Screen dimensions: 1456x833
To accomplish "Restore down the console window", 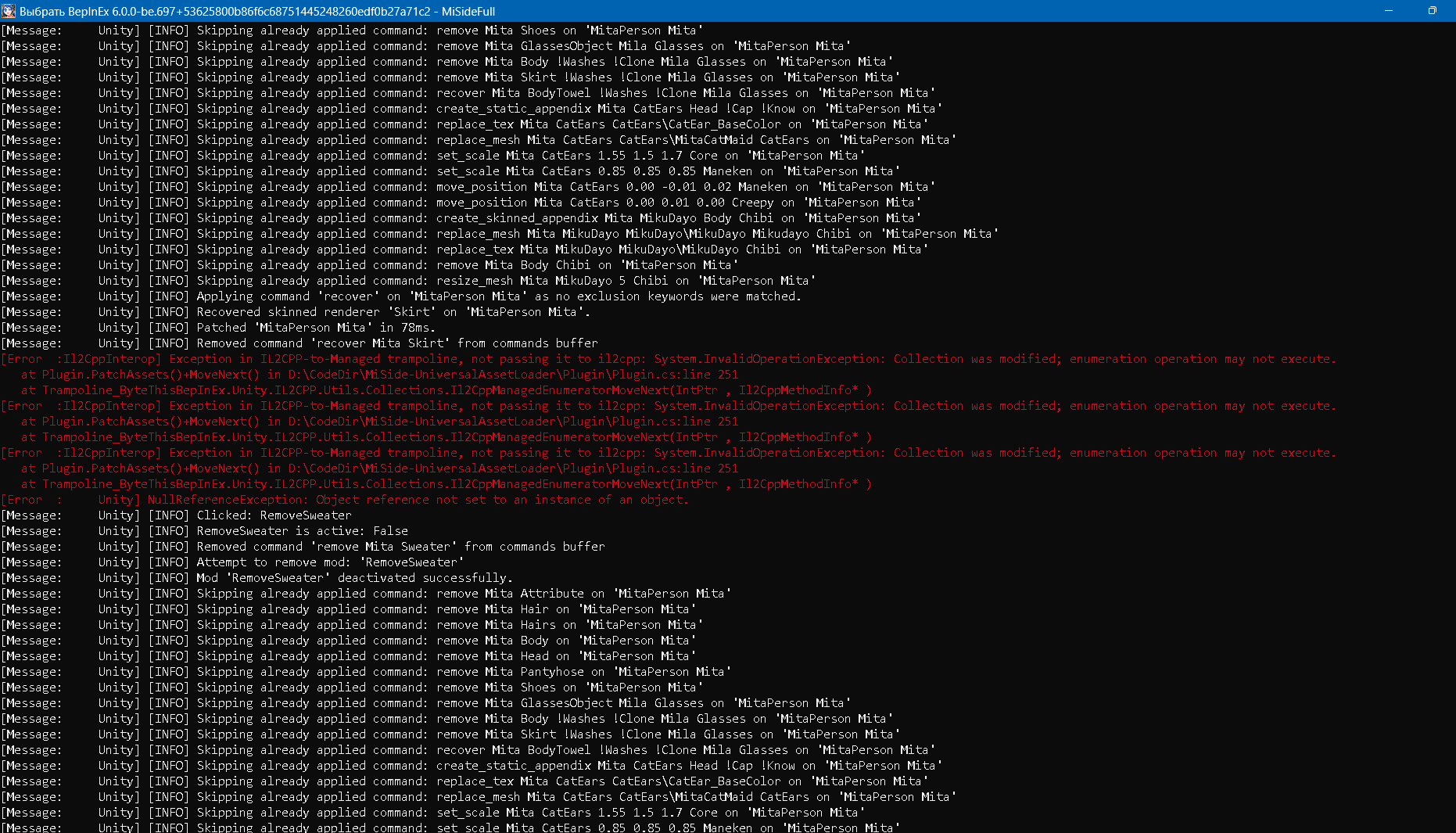I will 1432,11.
